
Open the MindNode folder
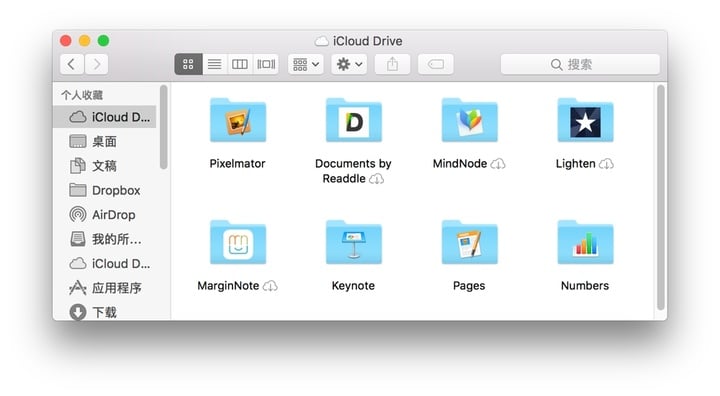(x=469, y=120)
